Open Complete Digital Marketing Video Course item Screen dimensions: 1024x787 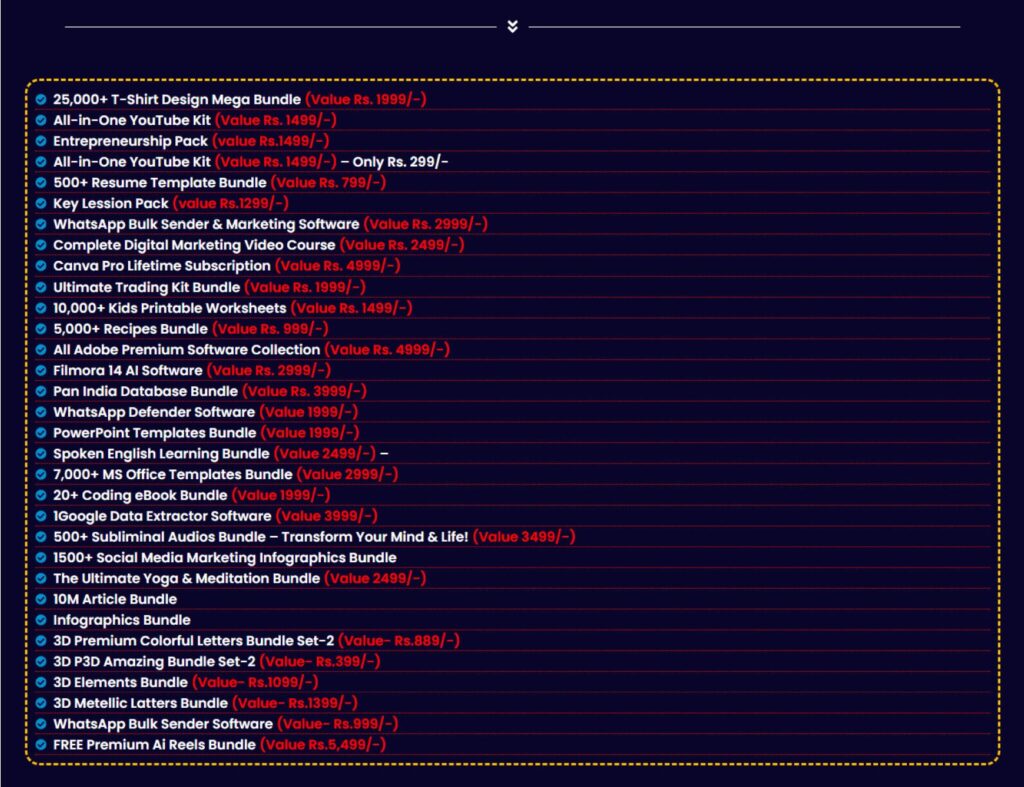pyautogui.click(x=194, y=246)
